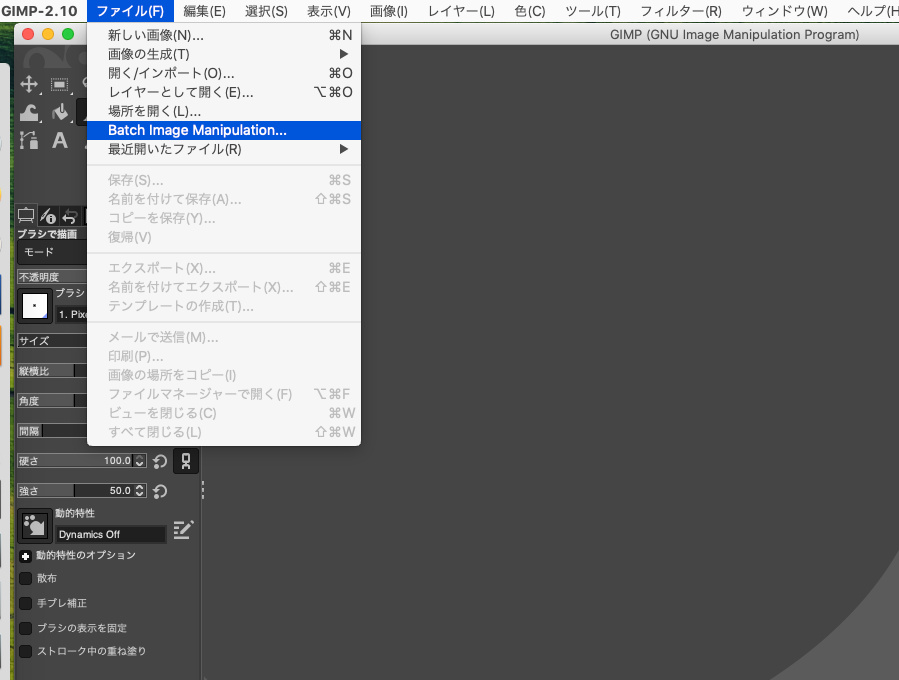Choose 場所を開く(L)...
Screen dimensions: 899x680
[224, 111]
